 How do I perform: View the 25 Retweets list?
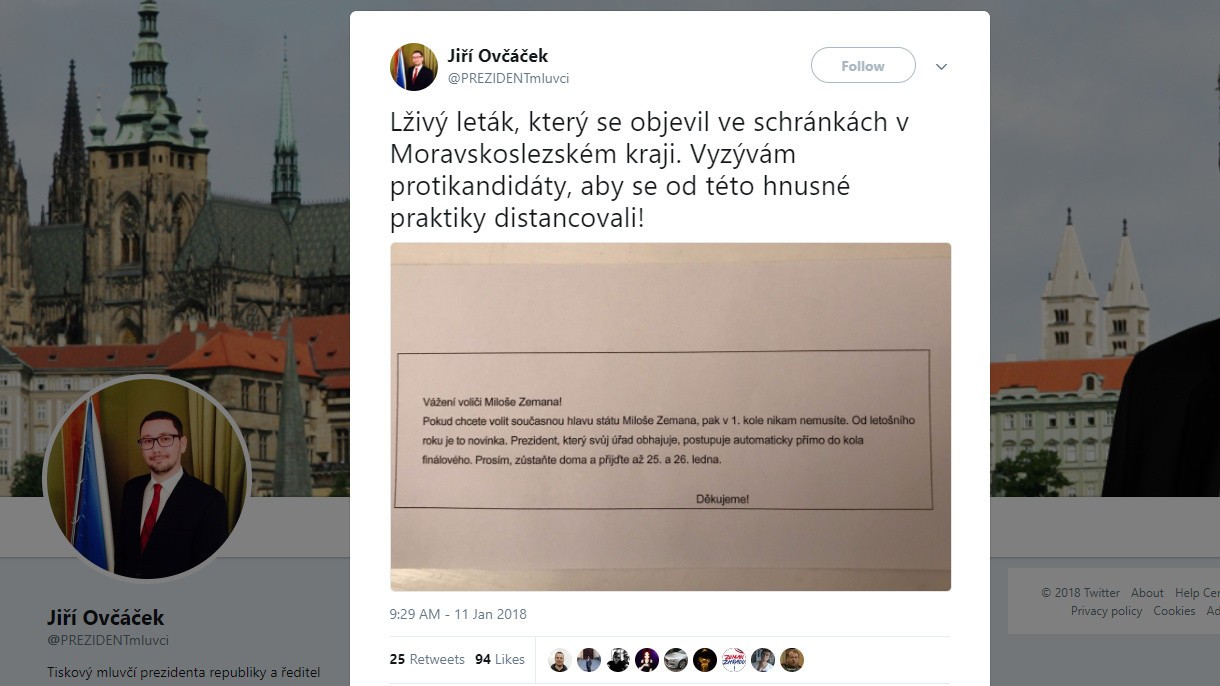point(427,659)
